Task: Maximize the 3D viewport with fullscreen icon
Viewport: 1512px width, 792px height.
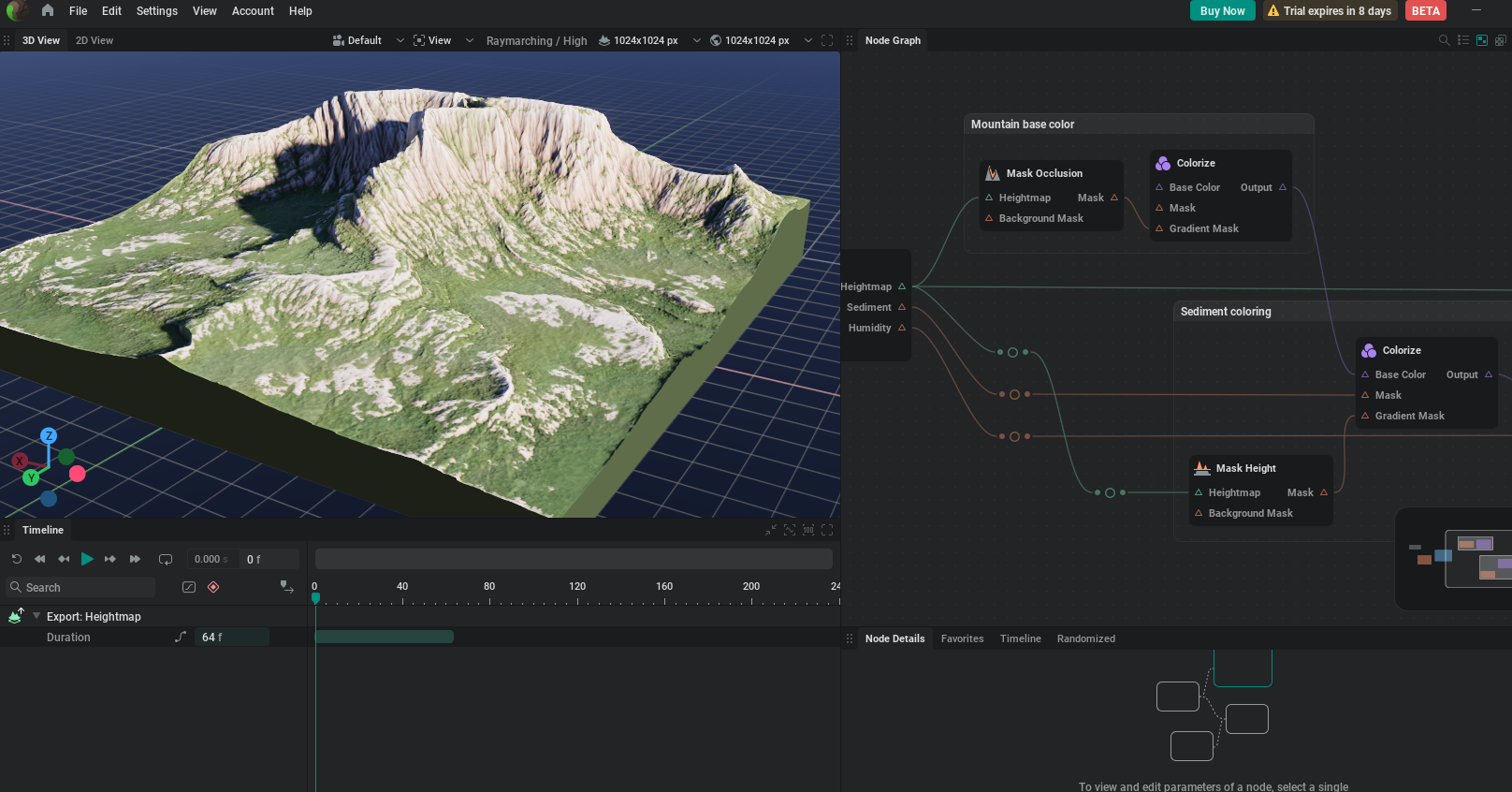Action: (827, 40)
